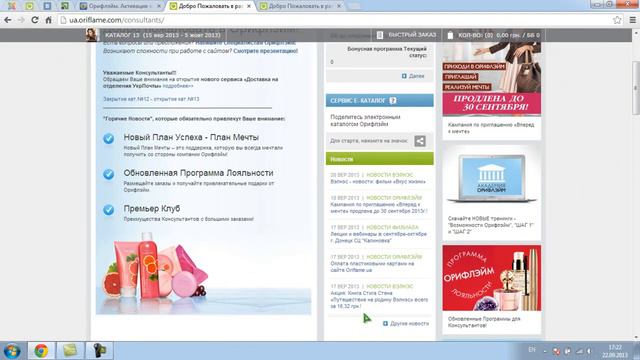
Task: Click the shopping bag cart icon
Action: tap(450, 35)
